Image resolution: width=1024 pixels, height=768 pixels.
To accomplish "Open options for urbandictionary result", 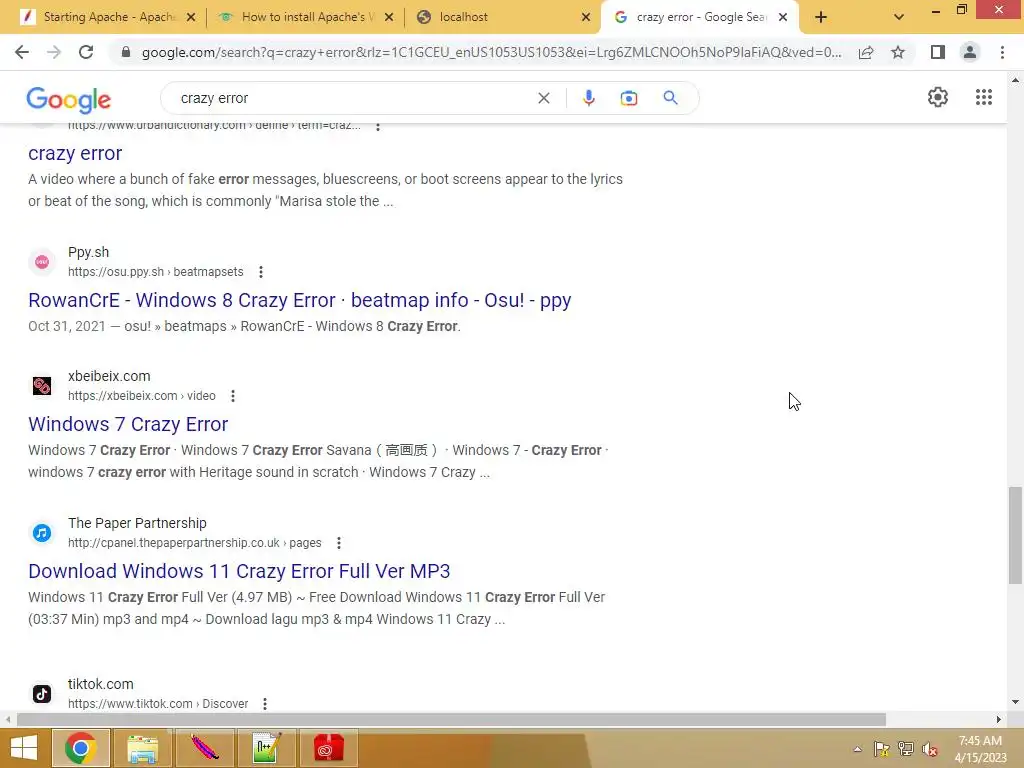I will pyautogui.click(x=377, y=126).
